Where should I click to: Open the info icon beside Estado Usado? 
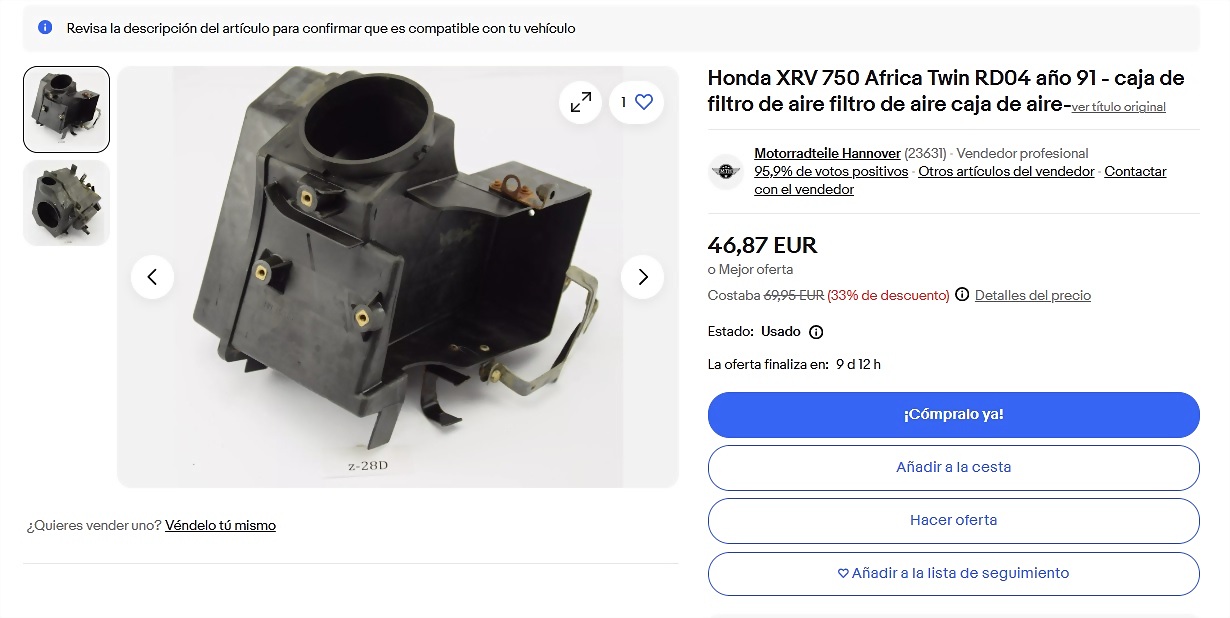tap(816, 332)
